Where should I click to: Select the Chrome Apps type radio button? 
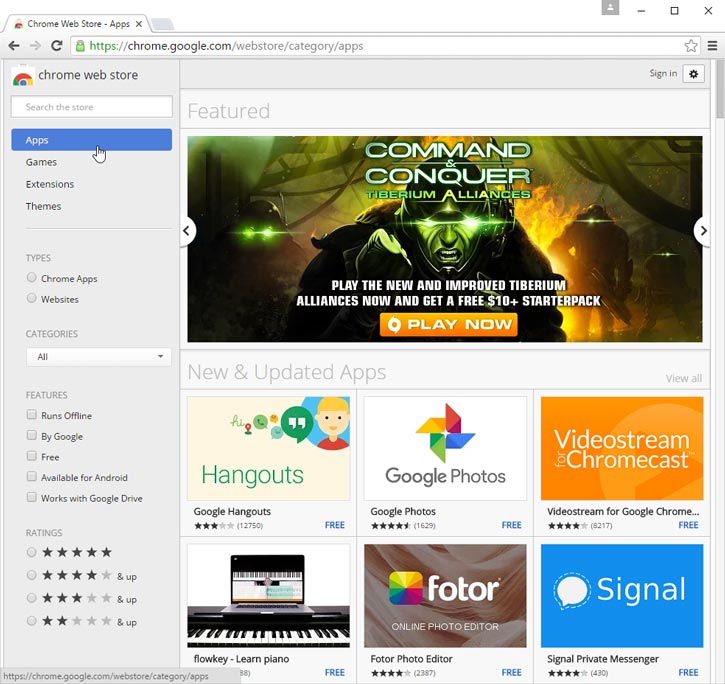(x=32, y=278)
